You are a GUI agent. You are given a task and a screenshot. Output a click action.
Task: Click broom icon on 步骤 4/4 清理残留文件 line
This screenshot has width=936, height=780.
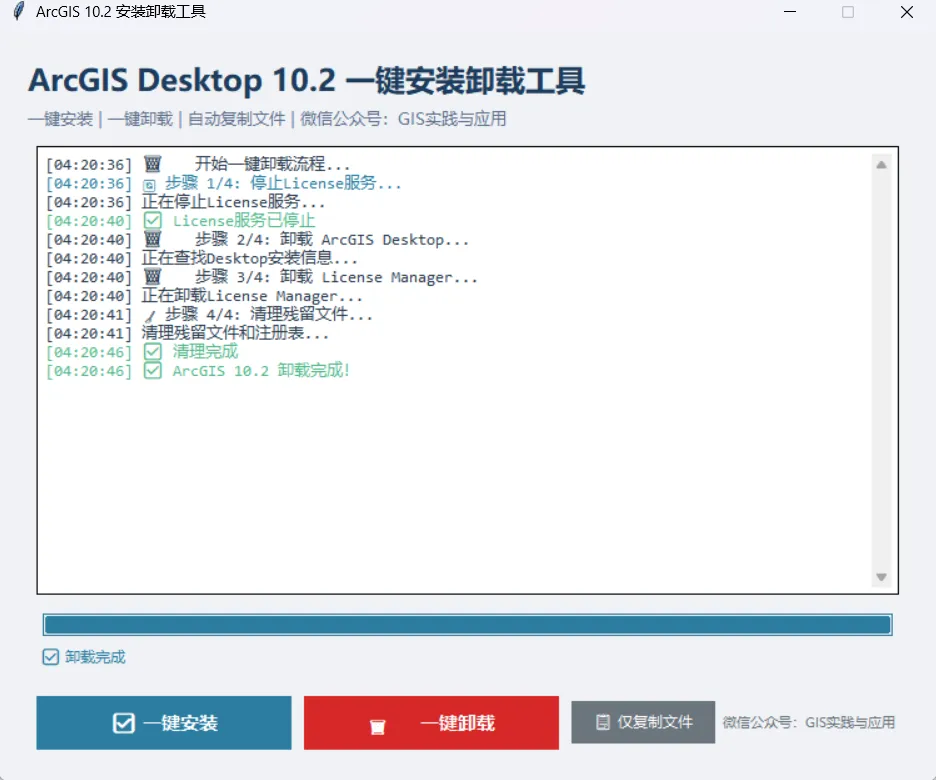pos(150,316)
